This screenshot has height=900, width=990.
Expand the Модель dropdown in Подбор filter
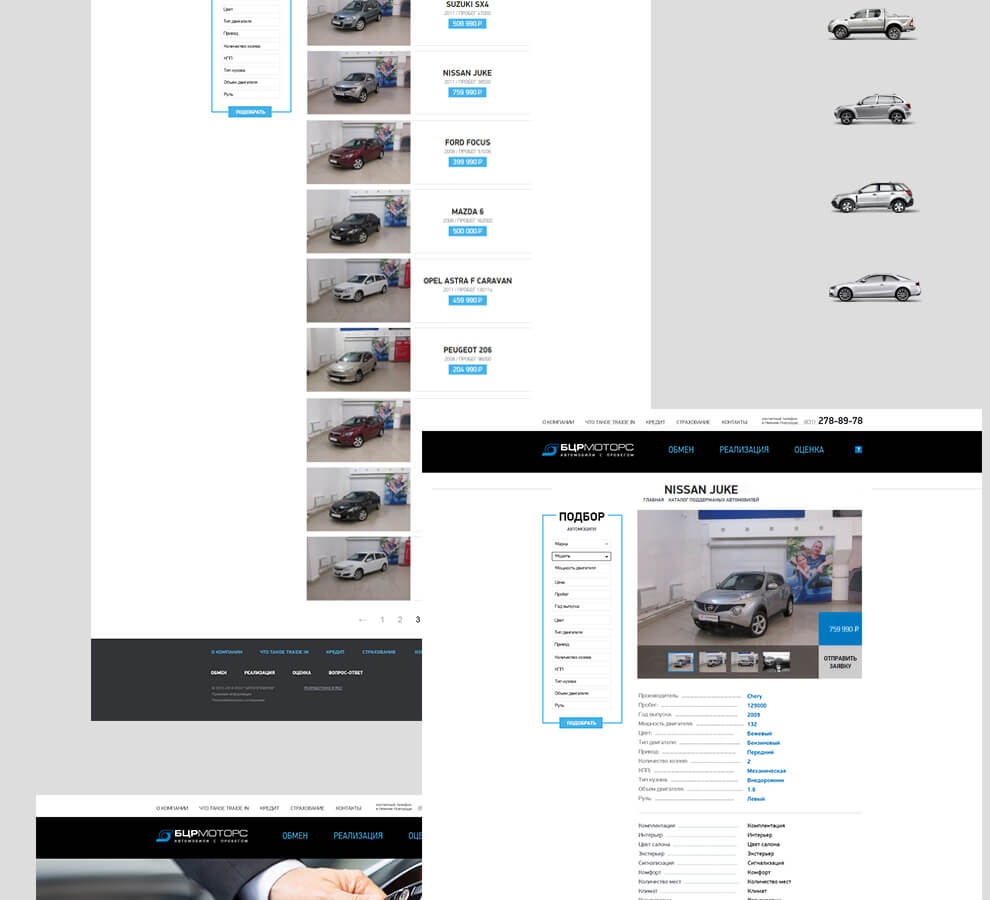click(581, 556)
